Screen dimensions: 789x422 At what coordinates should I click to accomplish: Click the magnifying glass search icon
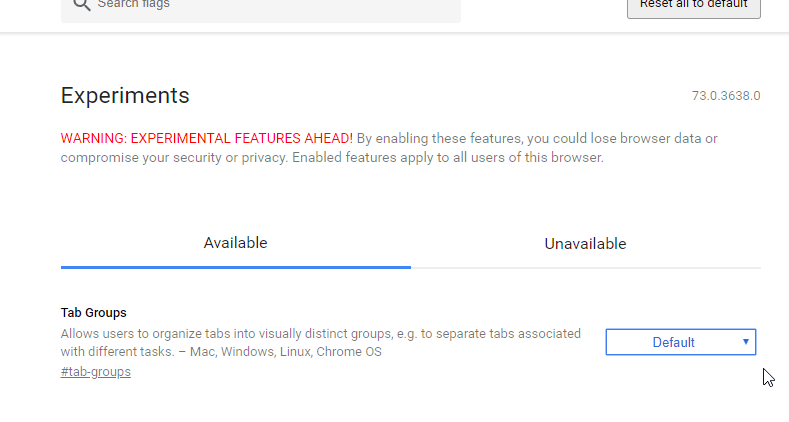pyautogui.click(x=82, y=4)
